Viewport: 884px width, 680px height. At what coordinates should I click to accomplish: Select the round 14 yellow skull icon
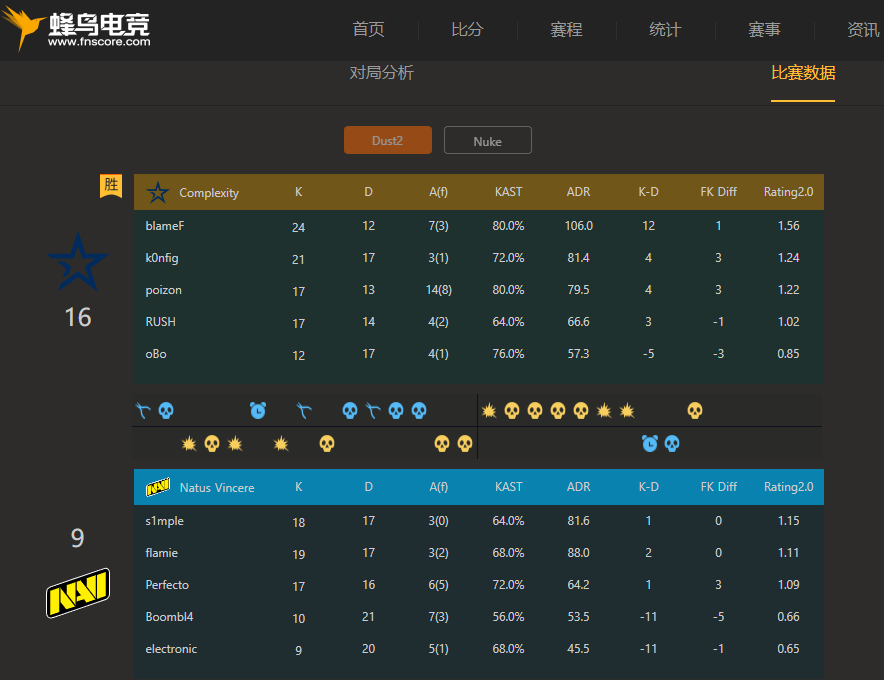click(442, 444)
